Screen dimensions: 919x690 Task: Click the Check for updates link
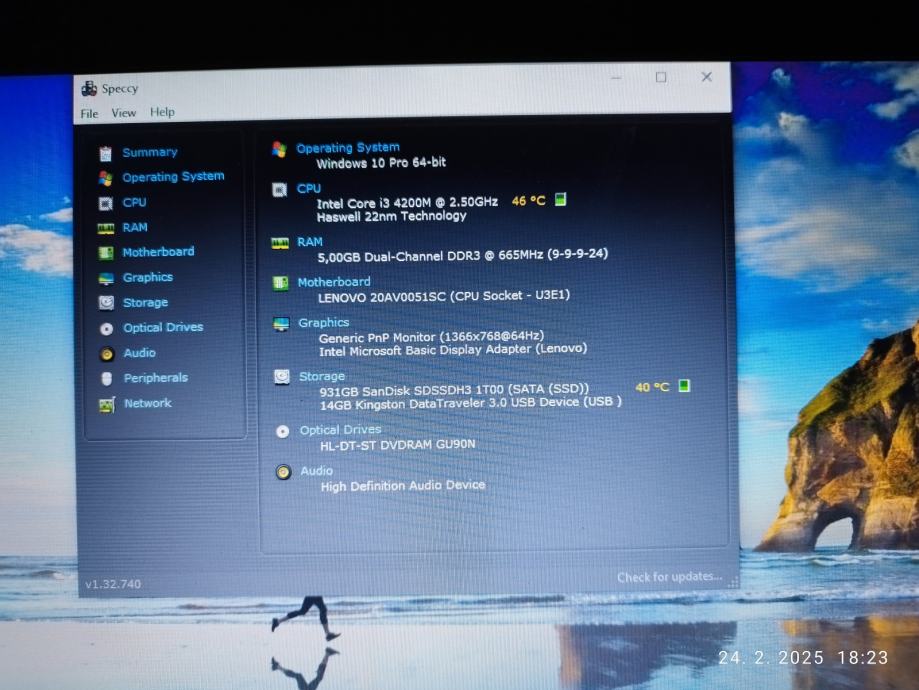point(668,577)
